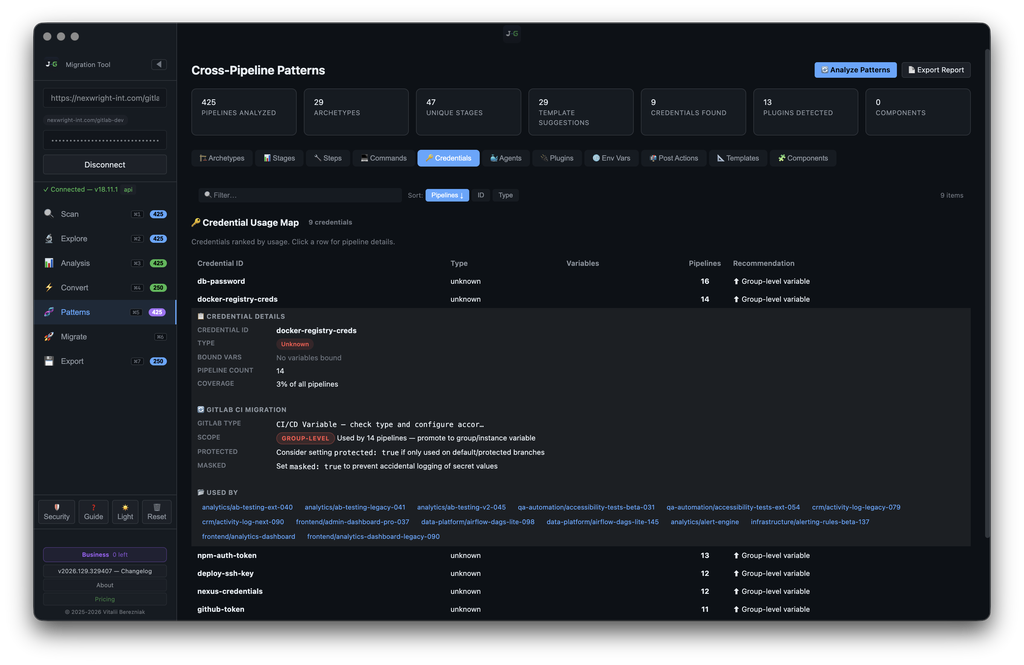Viewport: 1024px width, 665px height.
Task: Expand the deploy-ssh-key credential row
Action: coord(581,574)
